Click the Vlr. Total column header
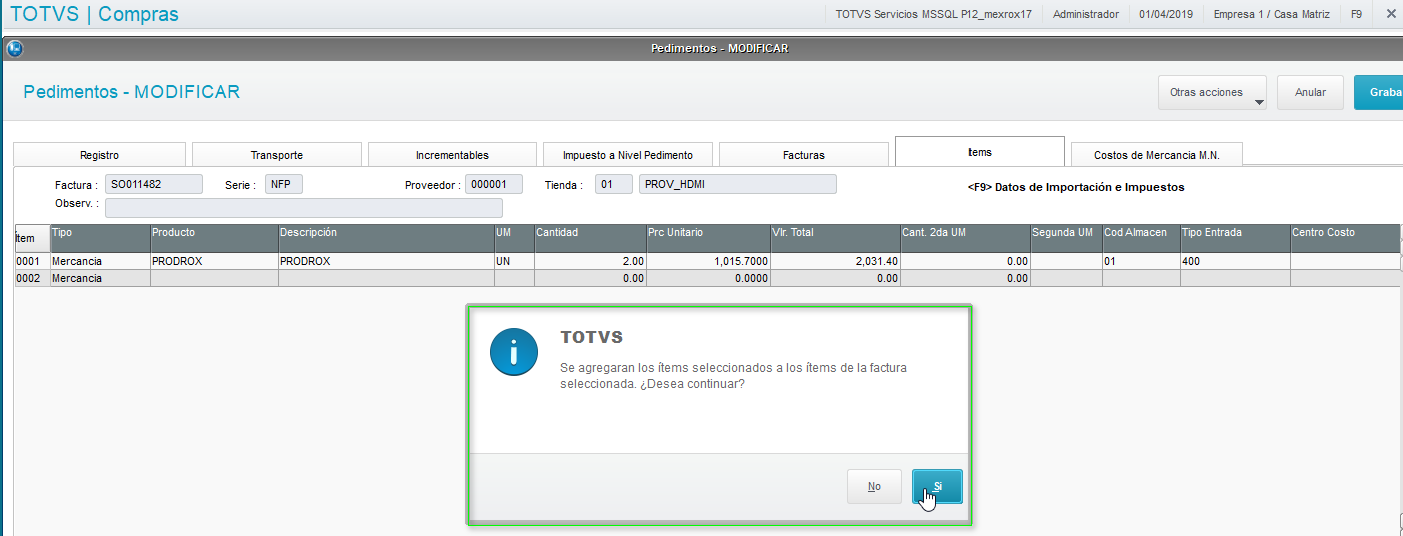The width and height of the screenshot is (1403, 536). coord(835,238)
